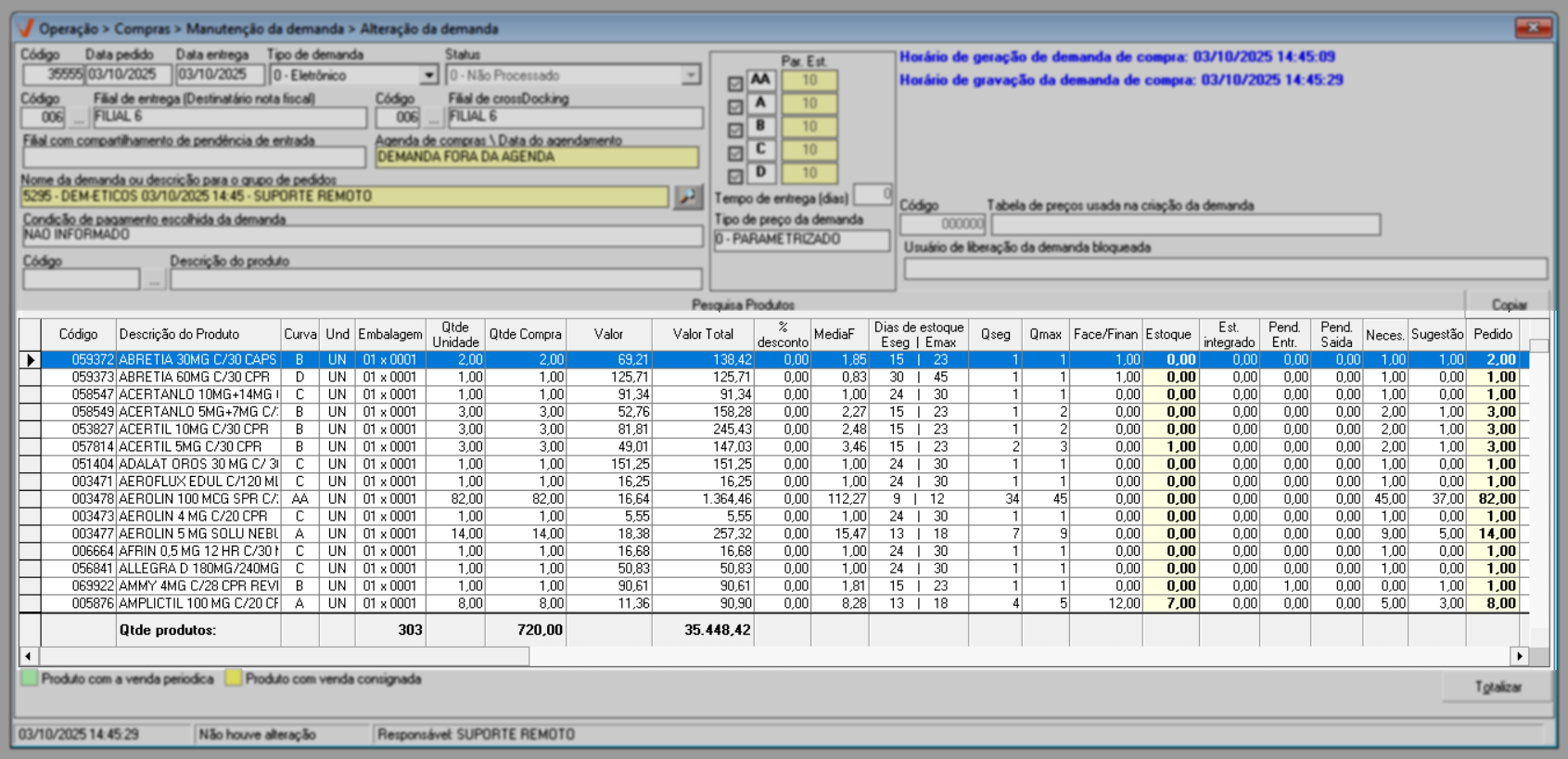Image resolution: width=1568 pixels, height=759 pixels.
Task: Click the row selector arrow for ABRETIA 30MG
Action: tap(31, 360)
